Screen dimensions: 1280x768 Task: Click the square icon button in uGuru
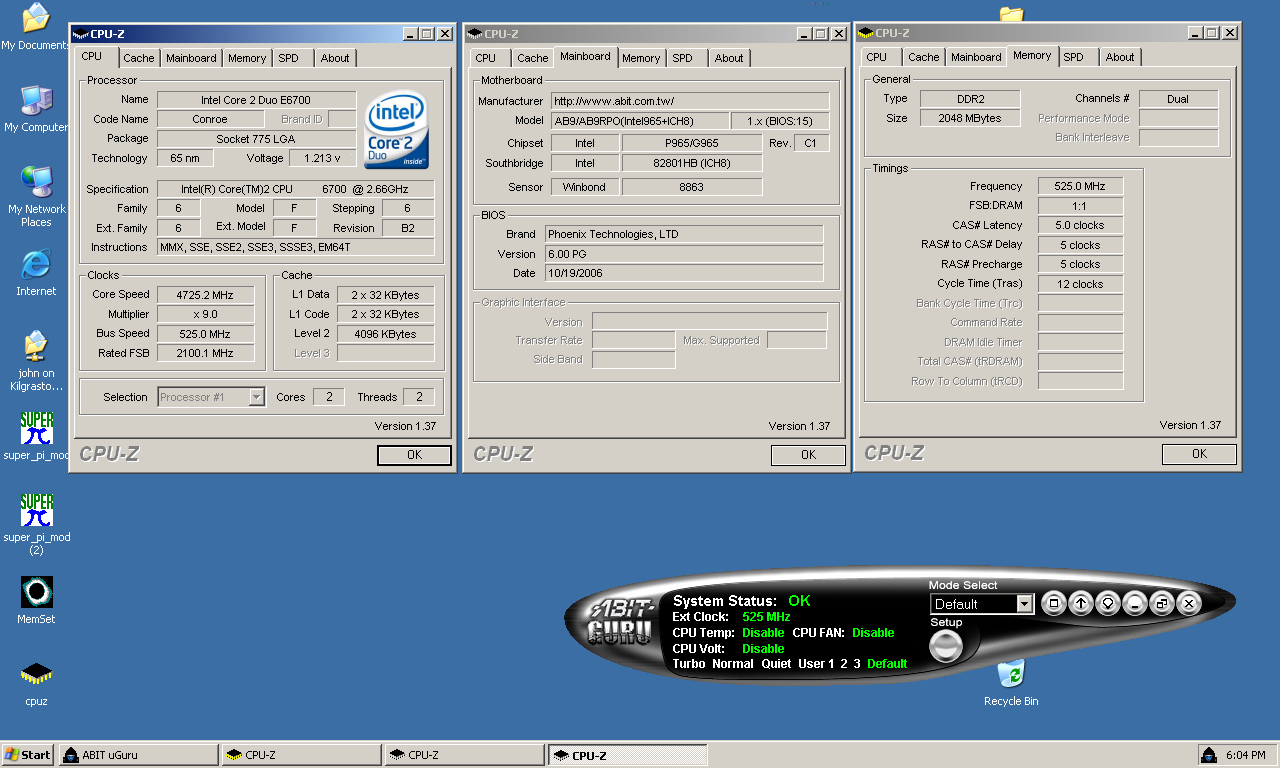coord(1054,603)
